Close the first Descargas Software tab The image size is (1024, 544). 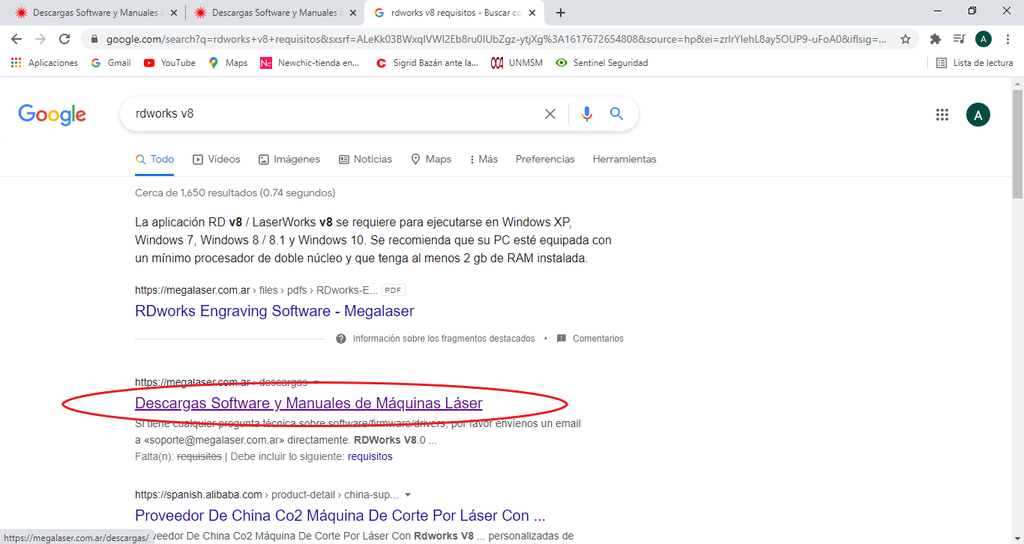[174, 12]
